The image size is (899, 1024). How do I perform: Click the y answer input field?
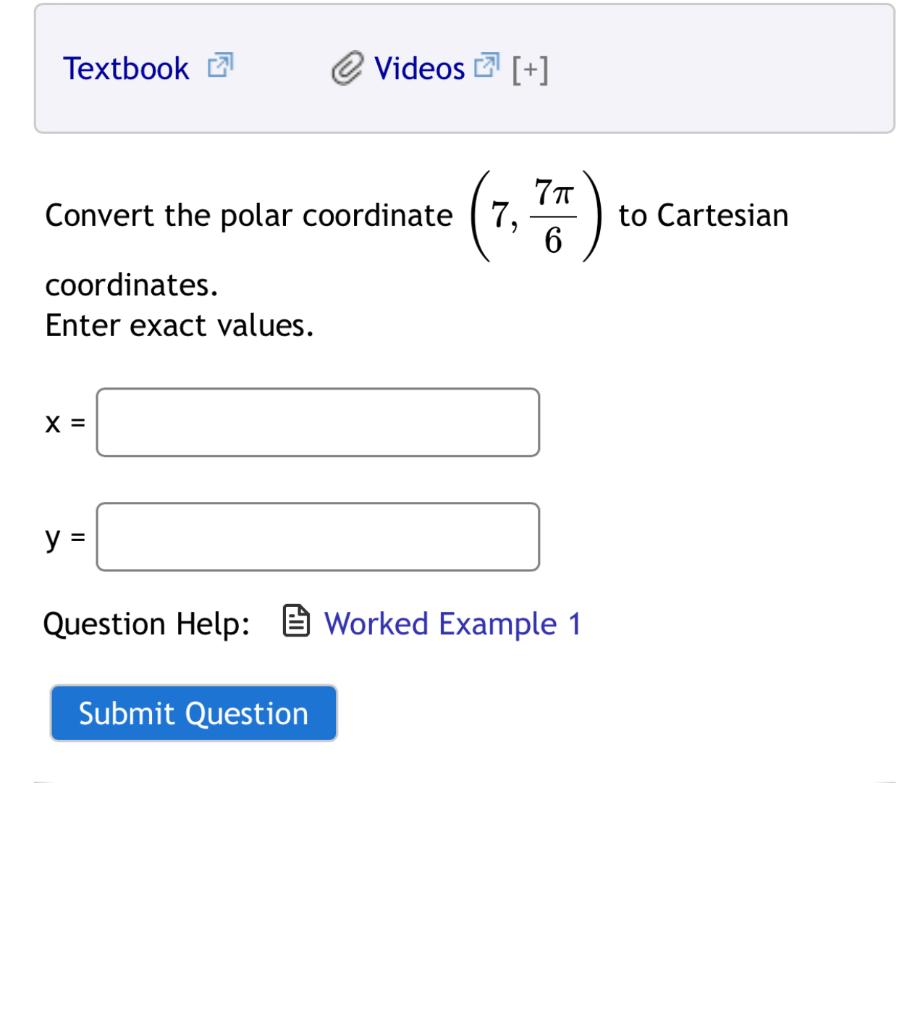[x=318, y=536]
